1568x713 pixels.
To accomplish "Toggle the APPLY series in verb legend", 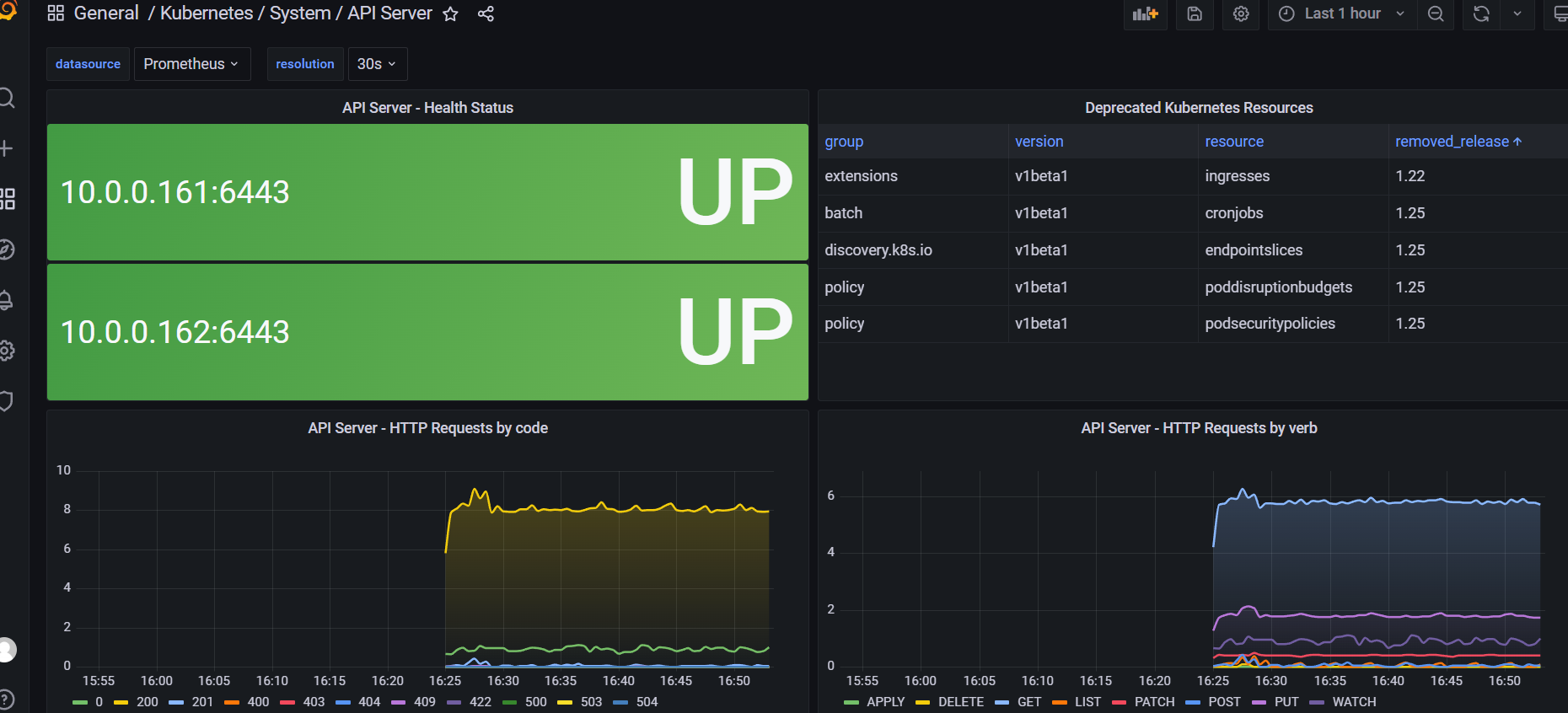I will 885,702.
